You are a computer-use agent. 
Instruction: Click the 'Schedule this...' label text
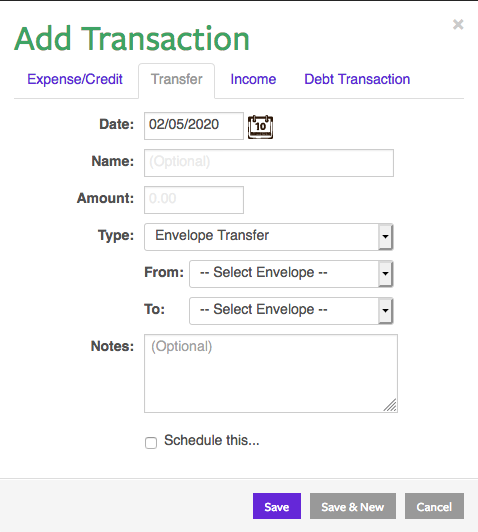(x=212, y=440)
